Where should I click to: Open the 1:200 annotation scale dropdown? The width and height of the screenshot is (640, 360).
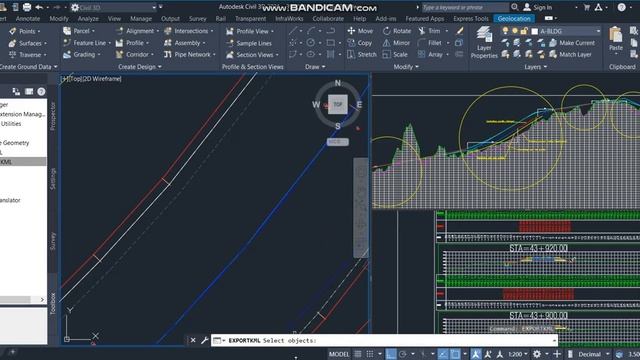[x=517, y=354]
